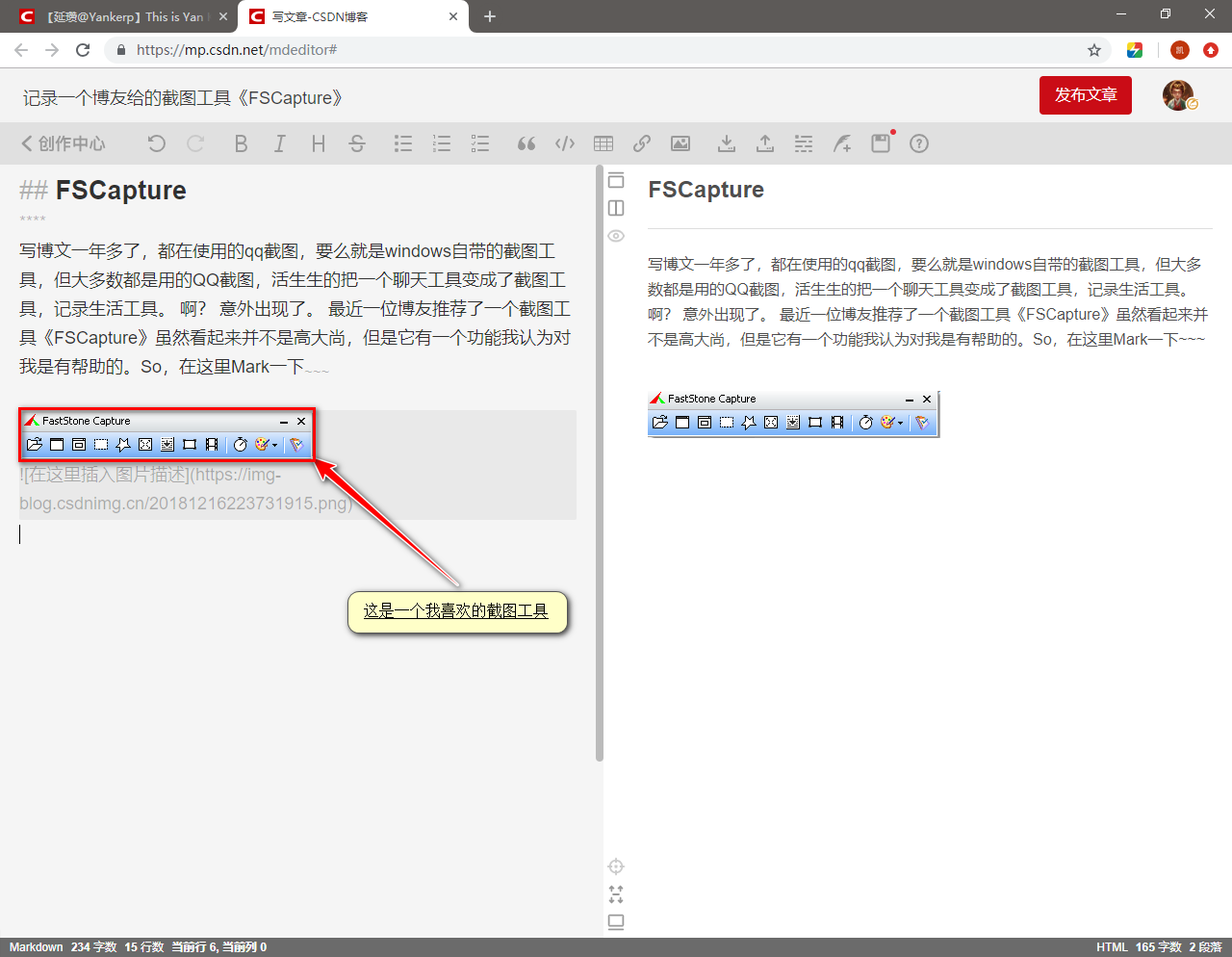The image size is (1232, 957).
Task: Insert a table into the article
Action: coord(603,142)
